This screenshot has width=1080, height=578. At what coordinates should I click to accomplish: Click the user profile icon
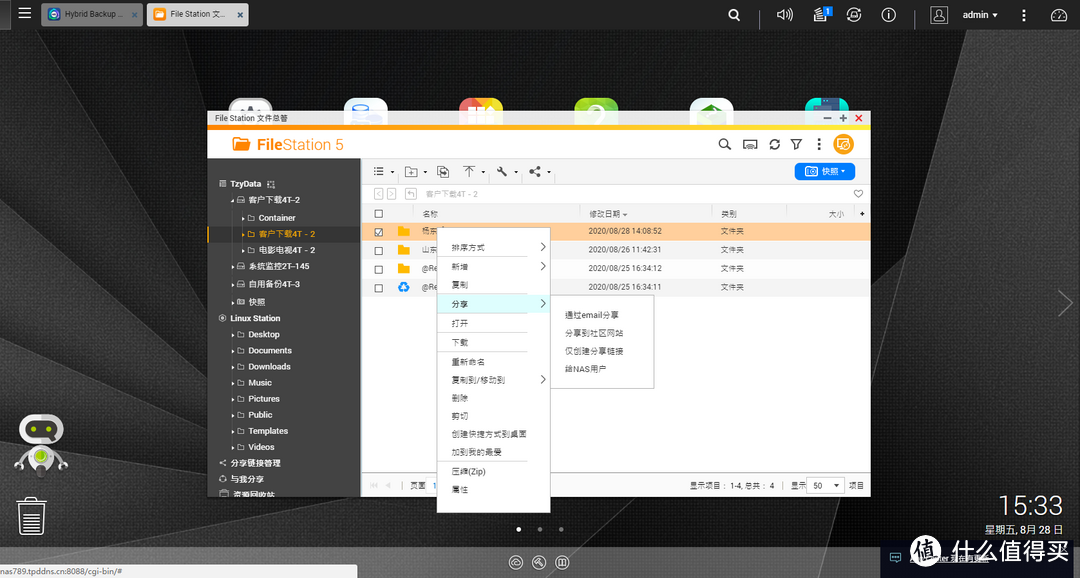point(939,14)
